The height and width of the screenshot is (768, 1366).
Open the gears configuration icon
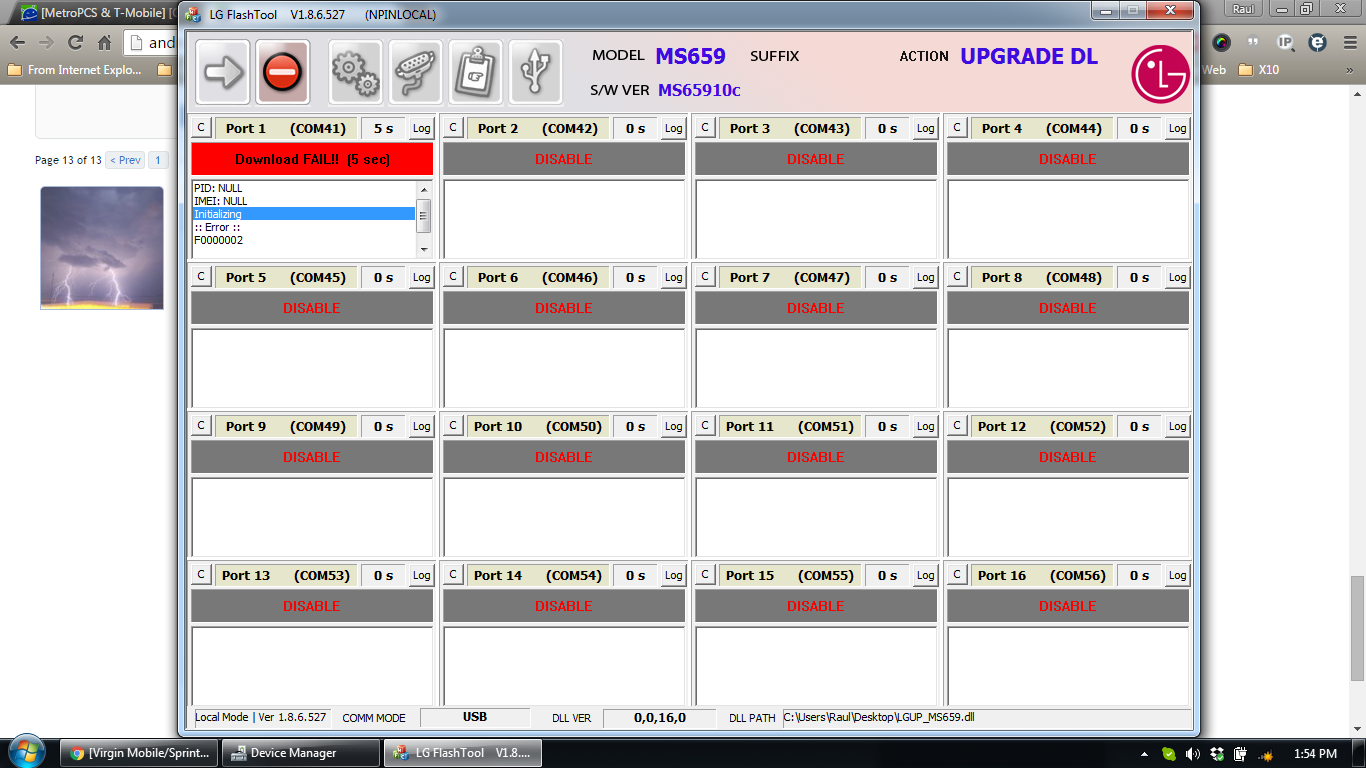click(355, 72)
